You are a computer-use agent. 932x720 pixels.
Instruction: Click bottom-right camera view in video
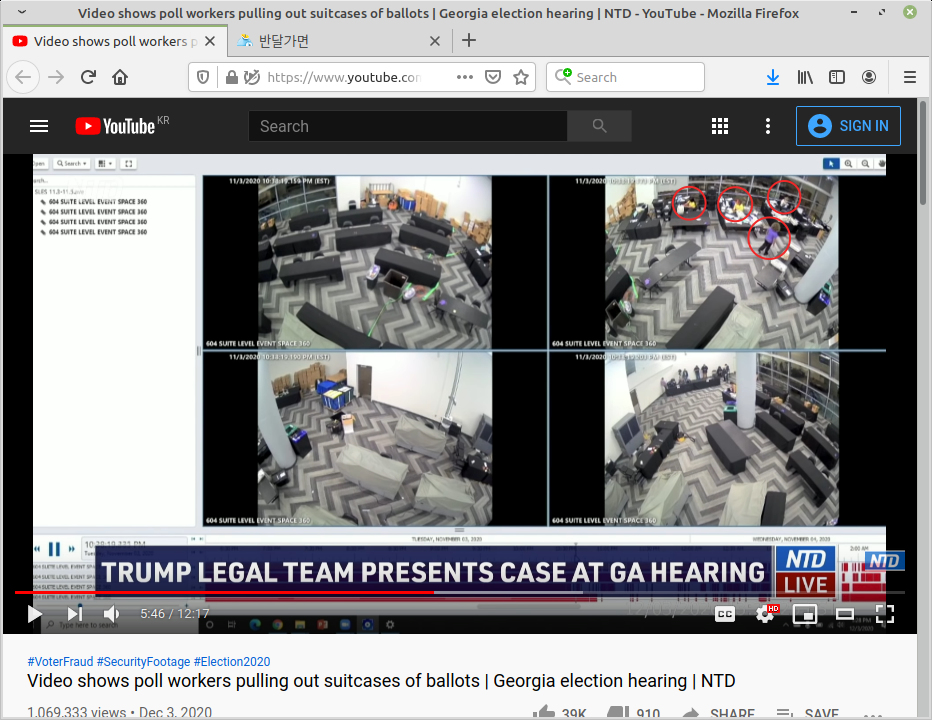coord(717,439)
